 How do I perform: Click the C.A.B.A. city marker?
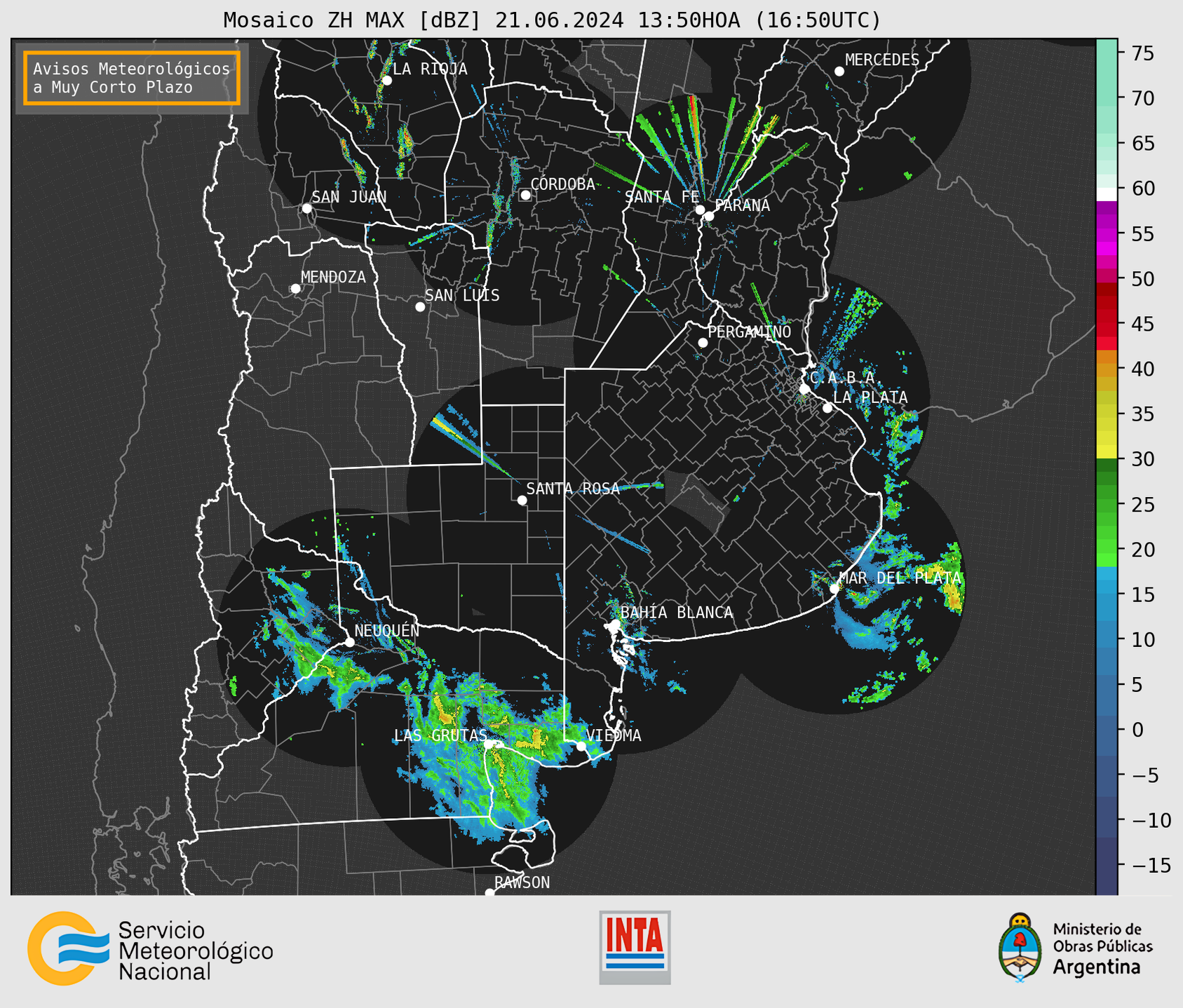pos(804,389)
